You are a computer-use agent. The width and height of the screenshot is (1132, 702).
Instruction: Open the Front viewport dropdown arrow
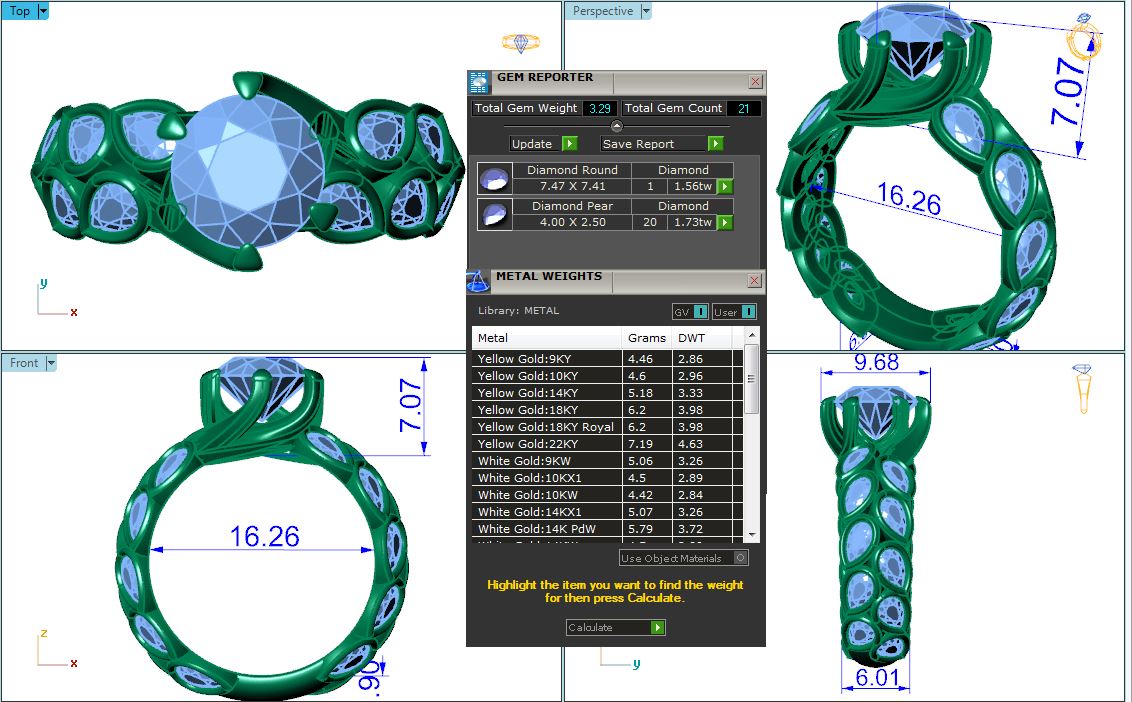pos(51,363)
